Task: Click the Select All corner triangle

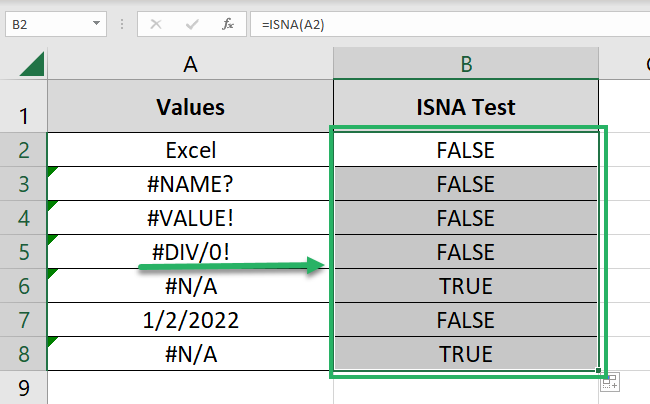Action: pyautogui.click(x=31, y=65)
